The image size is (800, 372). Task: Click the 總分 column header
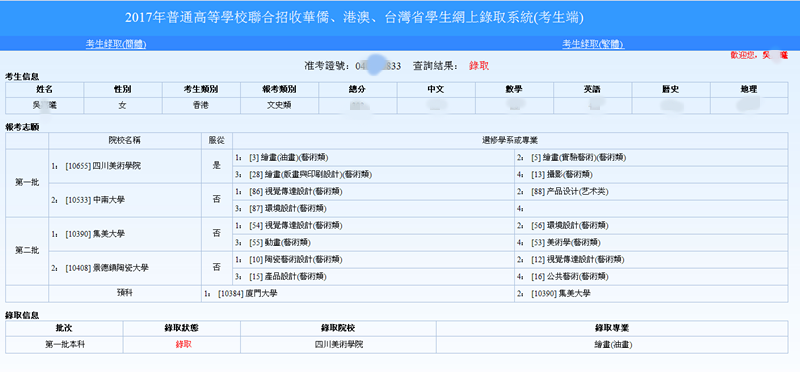(x=358, y=89)
